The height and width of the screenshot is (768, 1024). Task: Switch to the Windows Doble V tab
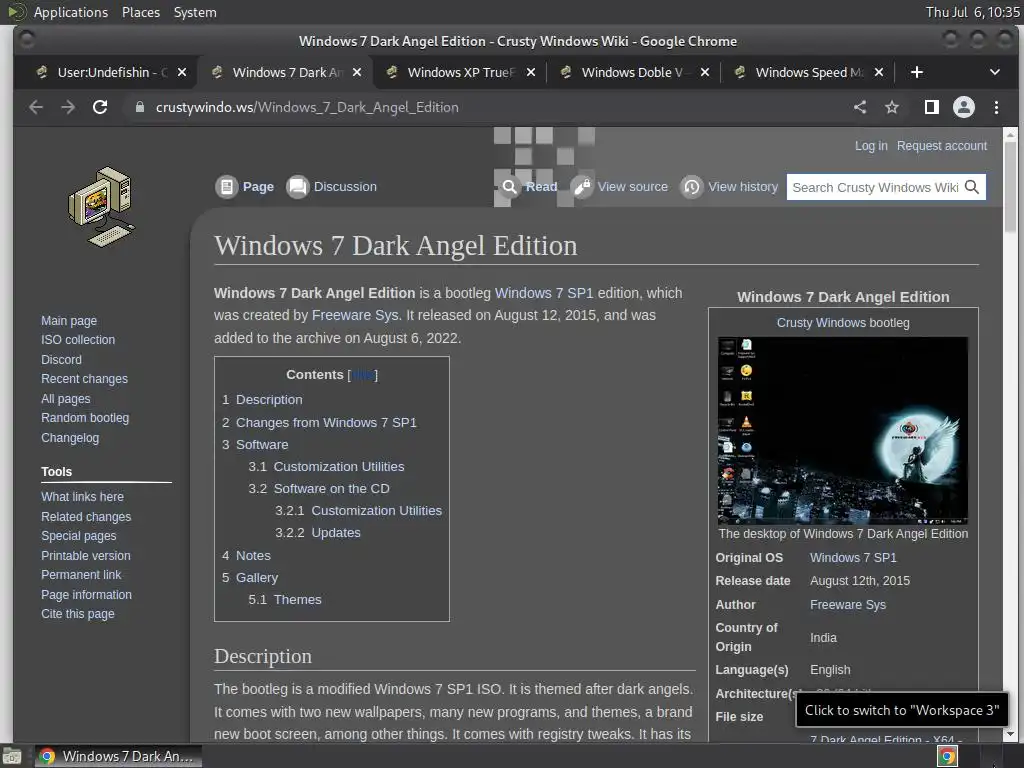point(632,72)
